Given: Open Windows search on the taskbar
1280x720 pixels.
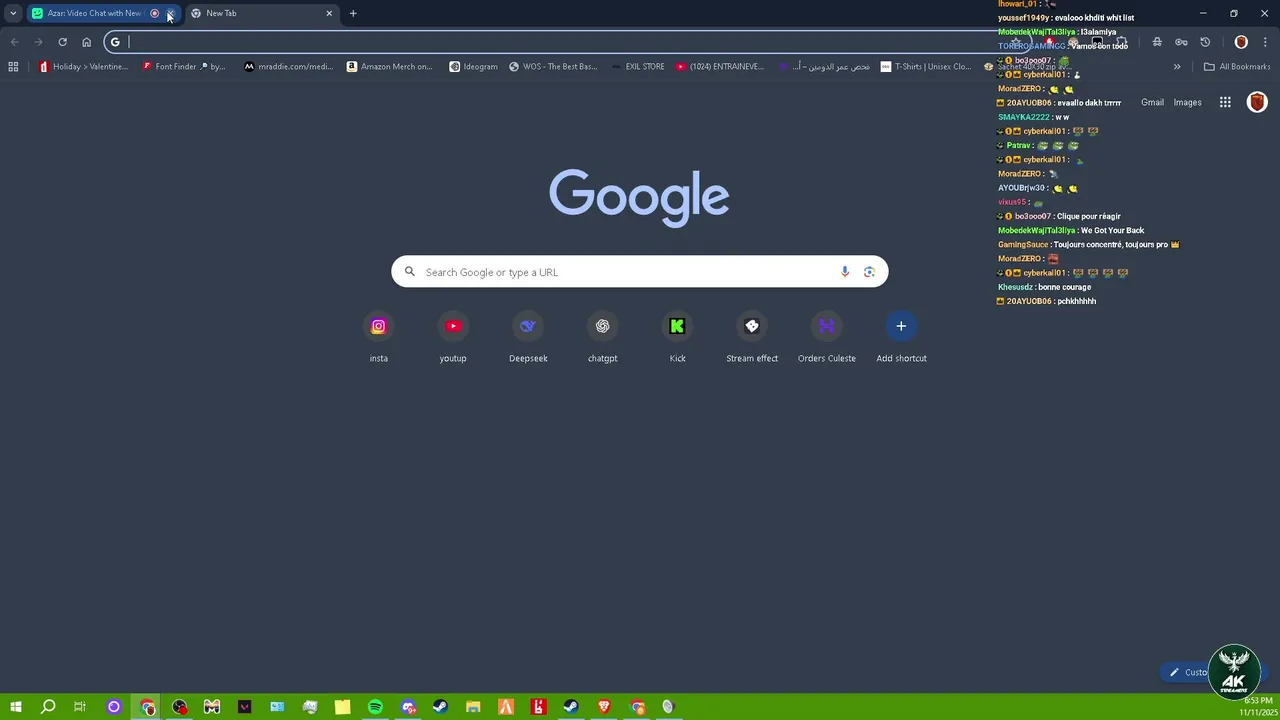Looking at the screenshot, I should point(48,707).
